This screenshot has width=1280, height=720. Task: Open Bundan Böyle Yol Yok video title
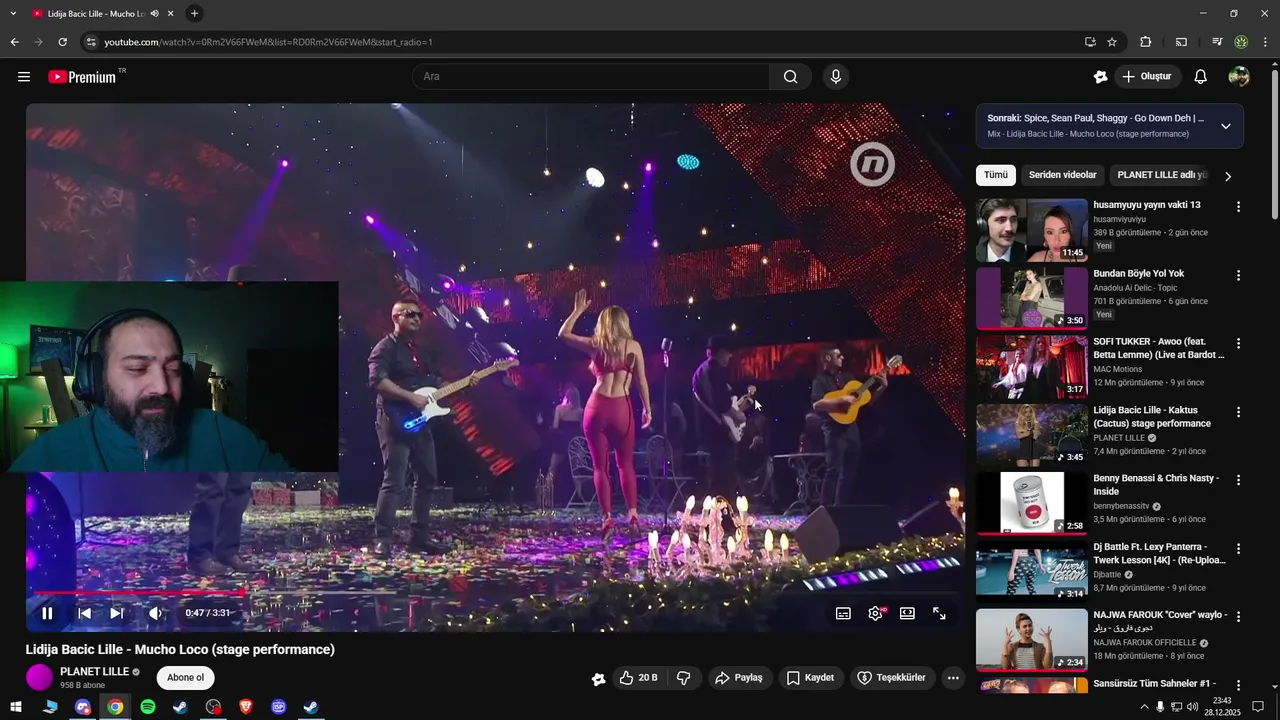click(1138, 273)
